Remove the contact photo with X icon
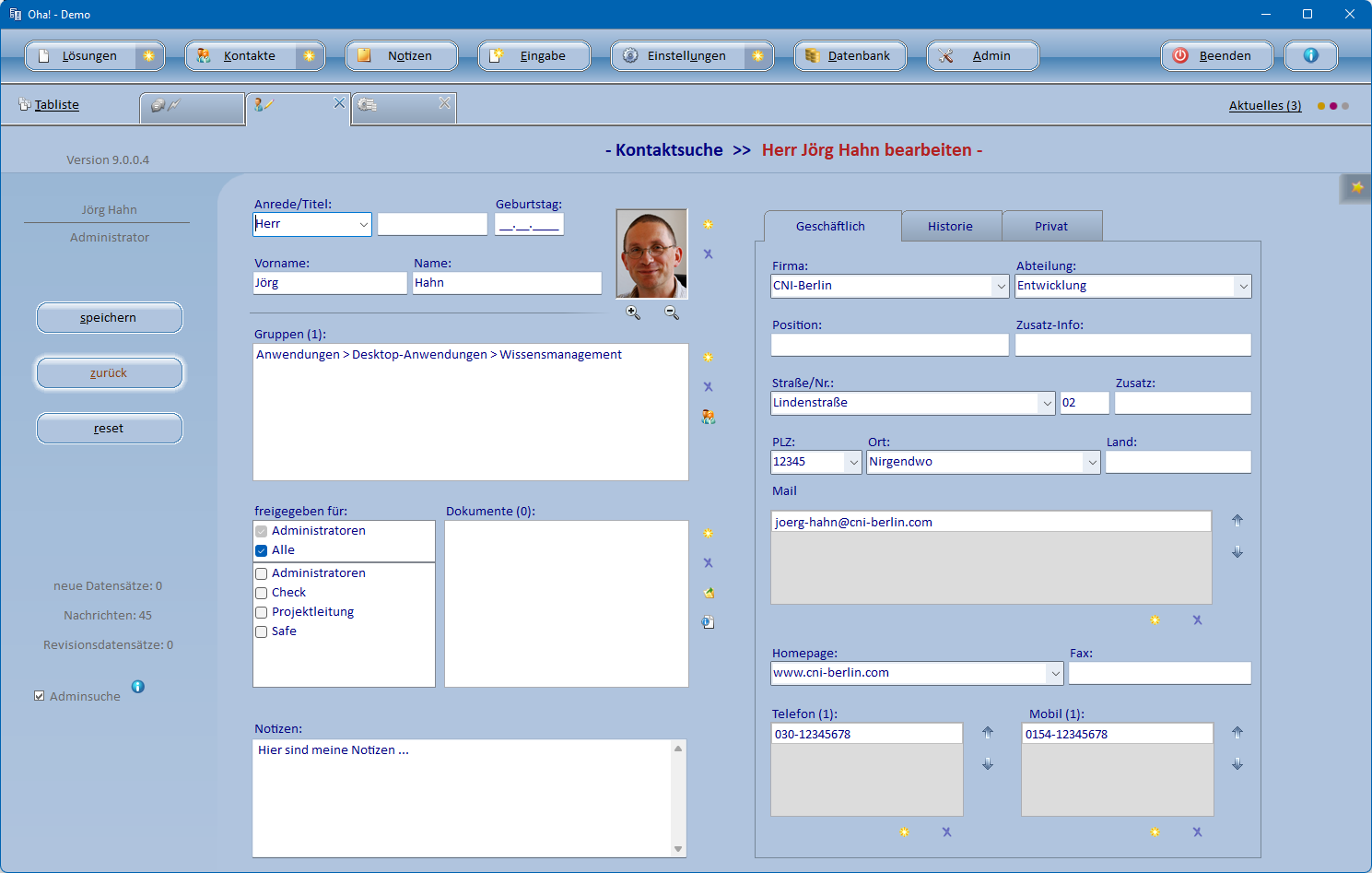 [x=708, y=254]
